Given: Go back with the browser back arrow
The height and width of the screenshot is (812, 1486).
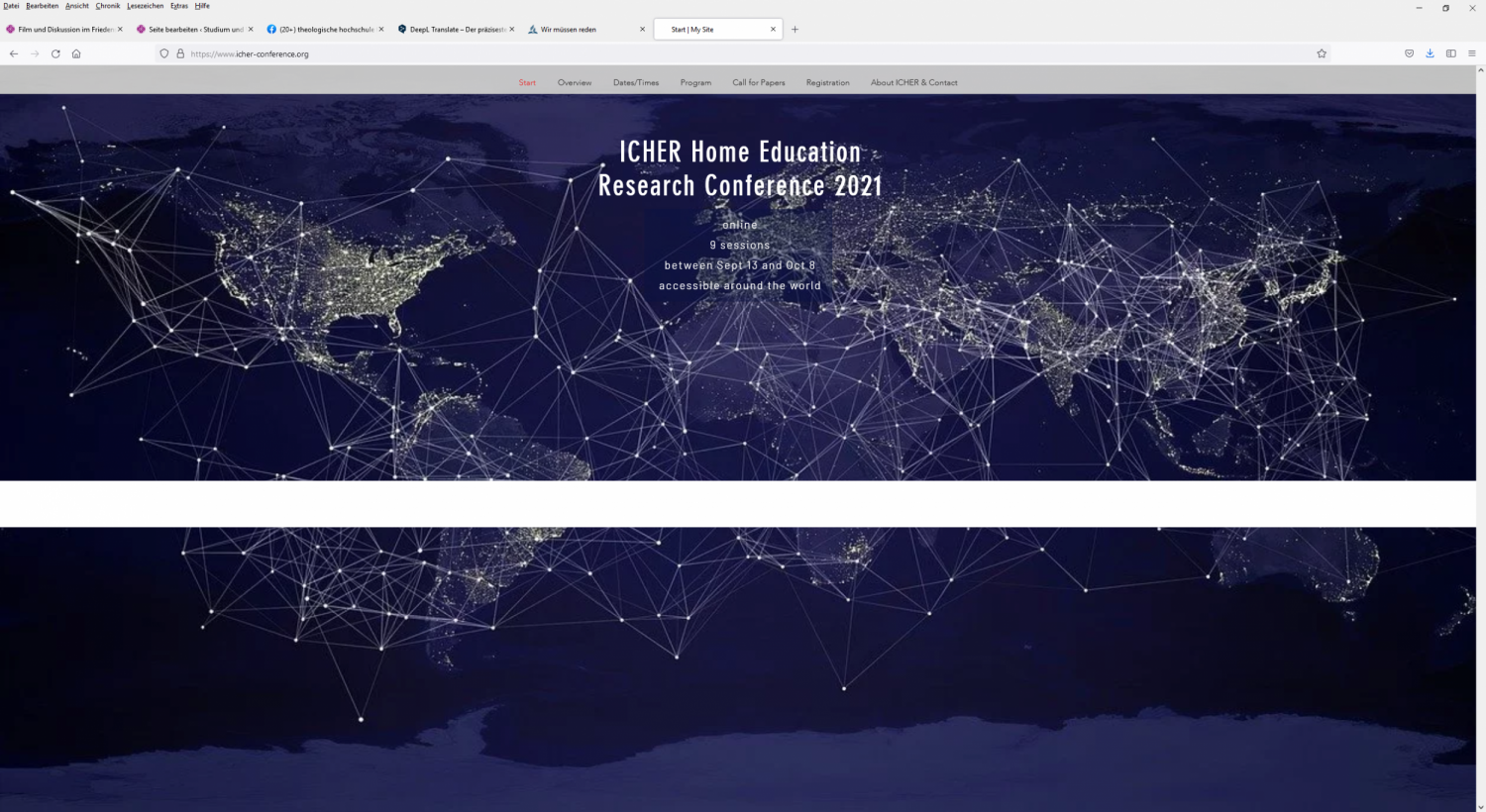Looking at the screenshot, I should [x=14, y=53].
